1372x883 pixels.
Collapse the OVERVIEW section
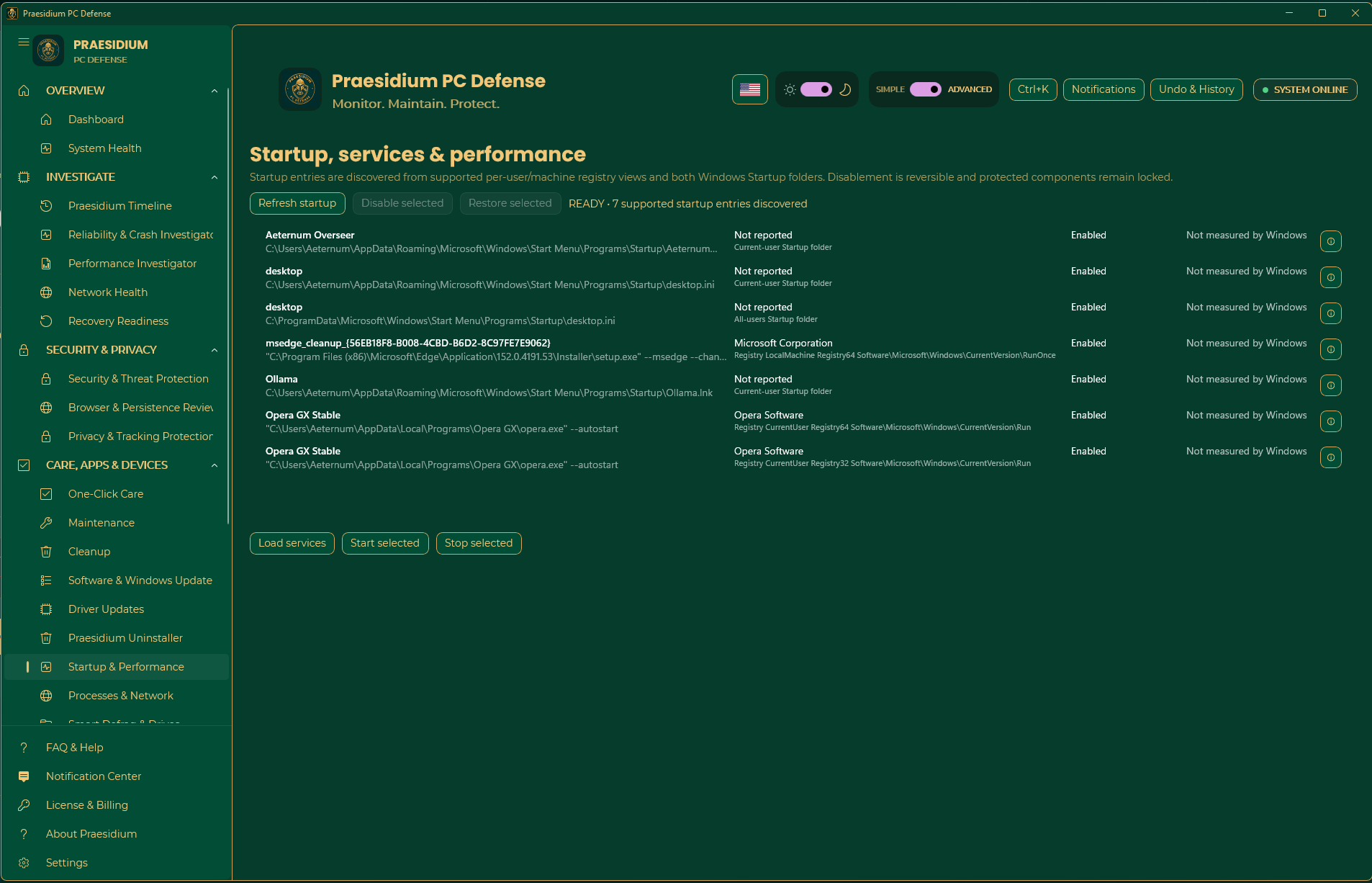[x=215, y=91]
